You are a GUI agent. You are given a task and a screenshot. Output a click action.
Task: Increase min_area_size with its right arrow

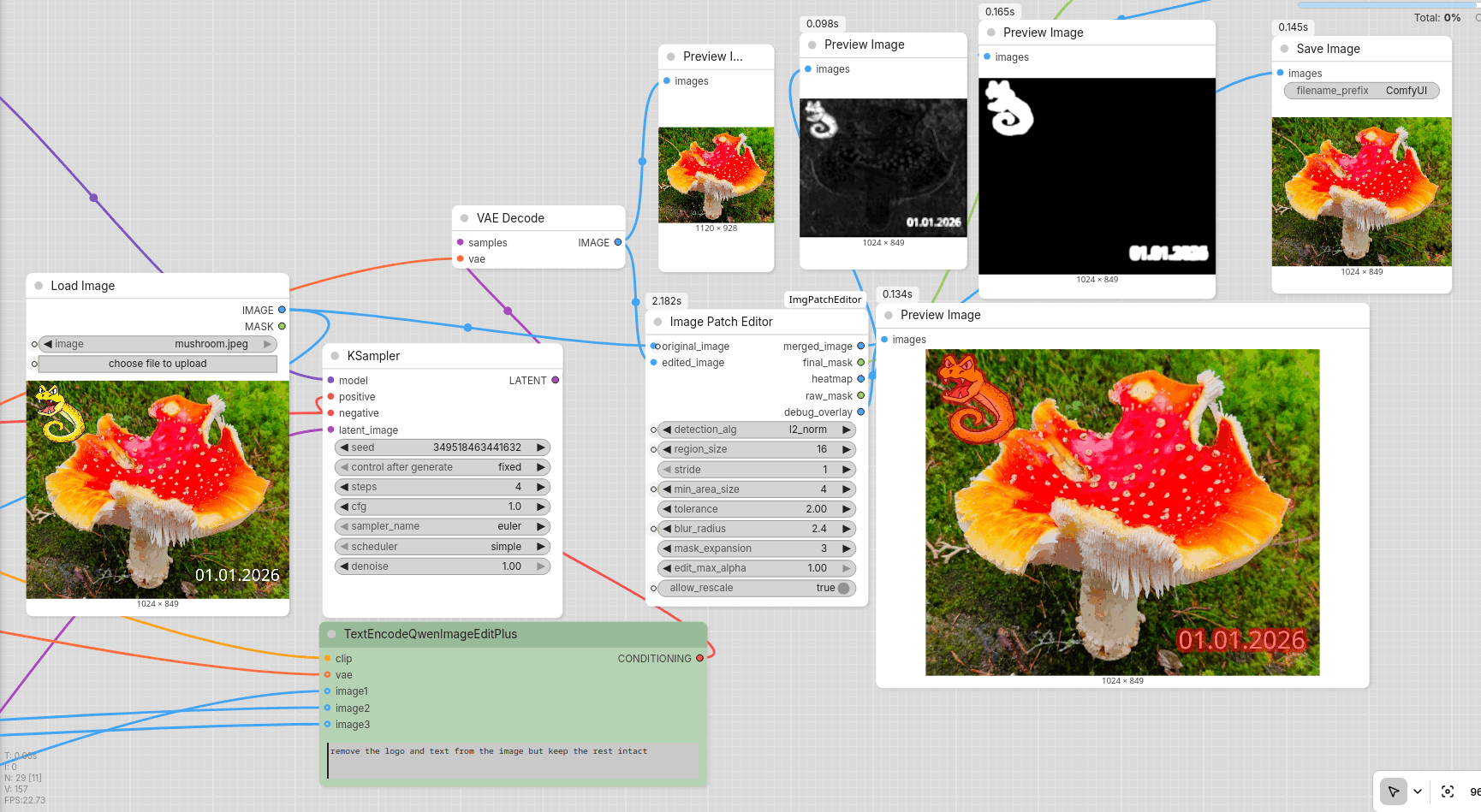coord(846,489)
